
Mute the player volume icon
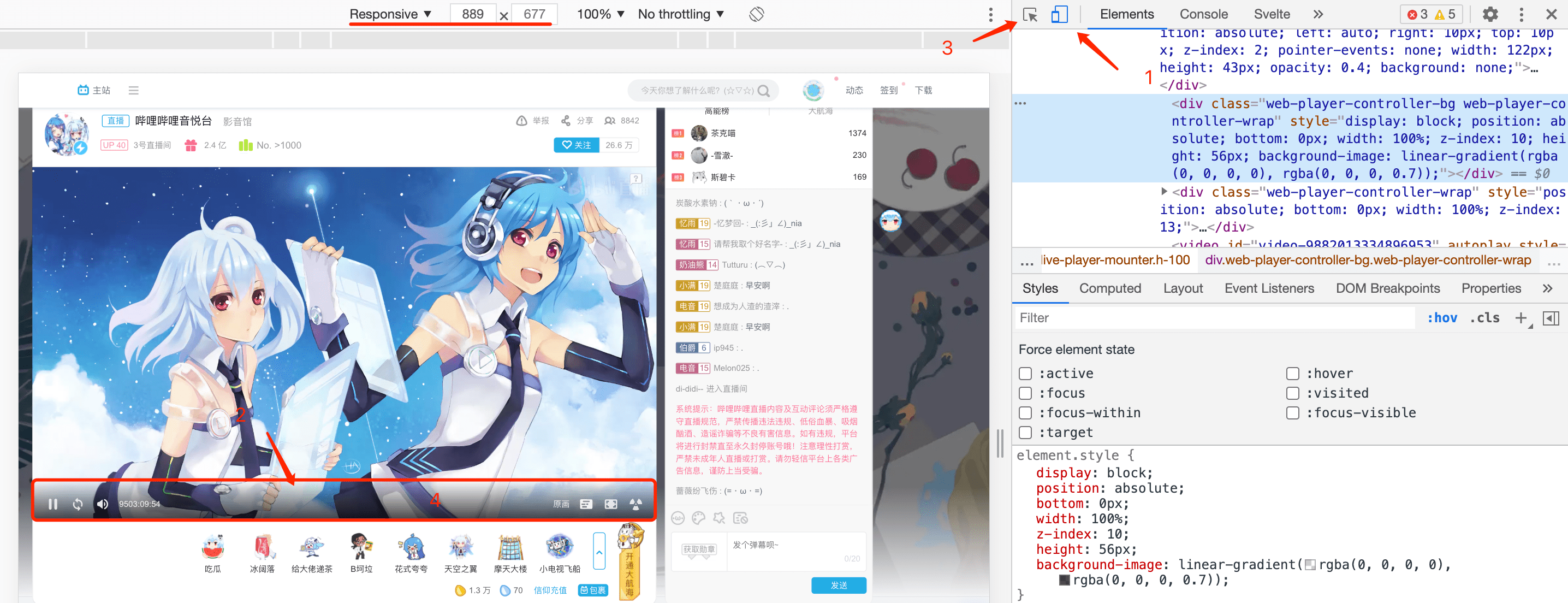[103, 504]
